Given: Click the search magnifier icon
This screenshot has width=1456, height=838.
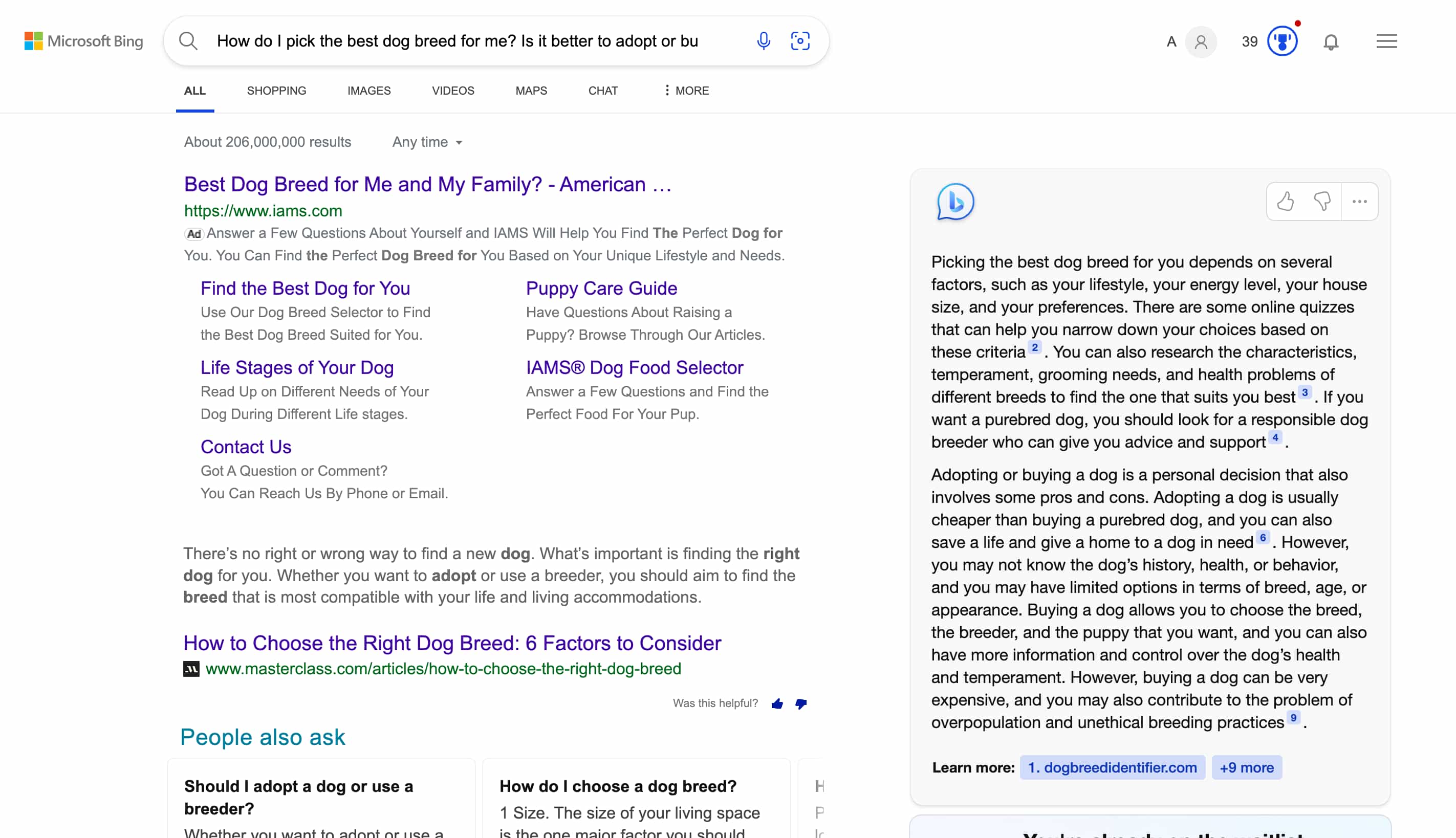Looking at the screenshot, I should click(188, 41).
